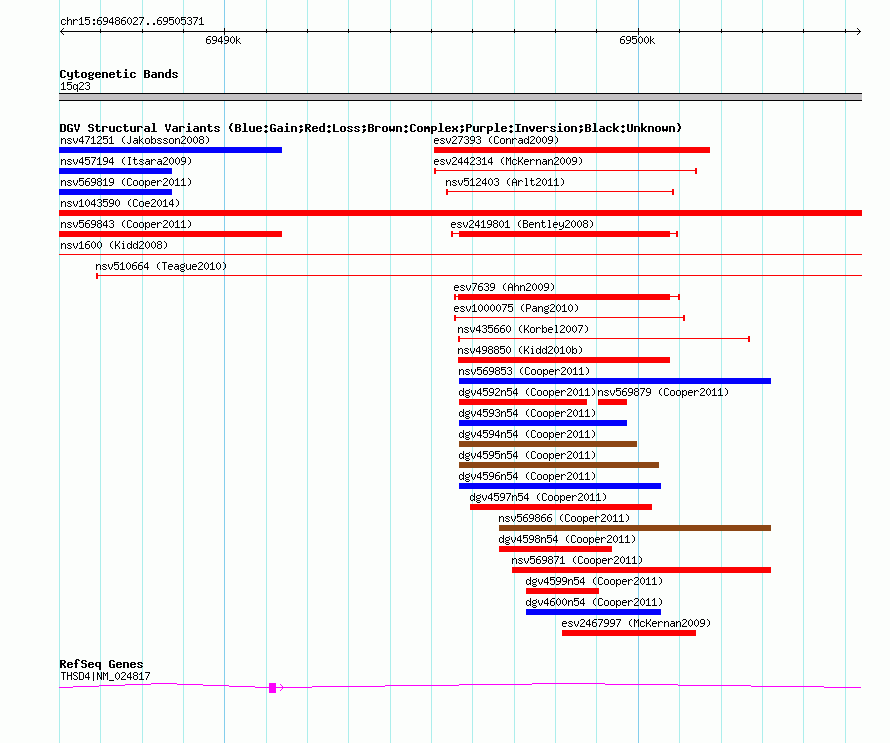Click the ruler's right end arrow
The width and height of the screenshot is (890, 743).
coord(859,32)
